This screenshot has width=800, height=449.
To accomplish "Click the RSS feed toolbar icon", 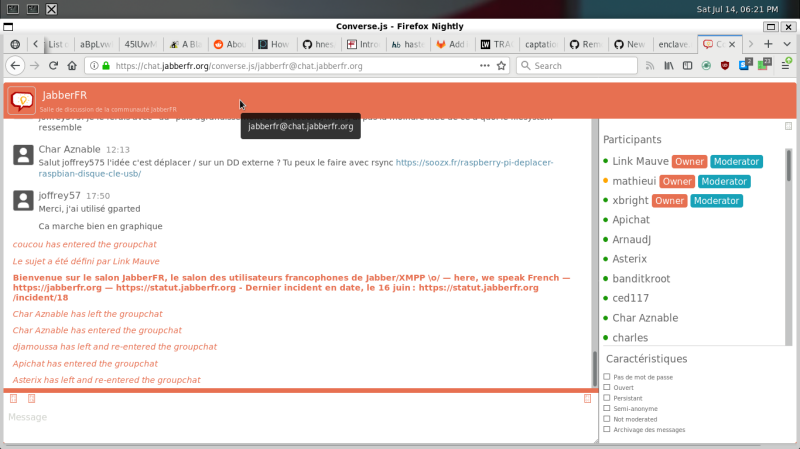I will (x=650, y=66).
